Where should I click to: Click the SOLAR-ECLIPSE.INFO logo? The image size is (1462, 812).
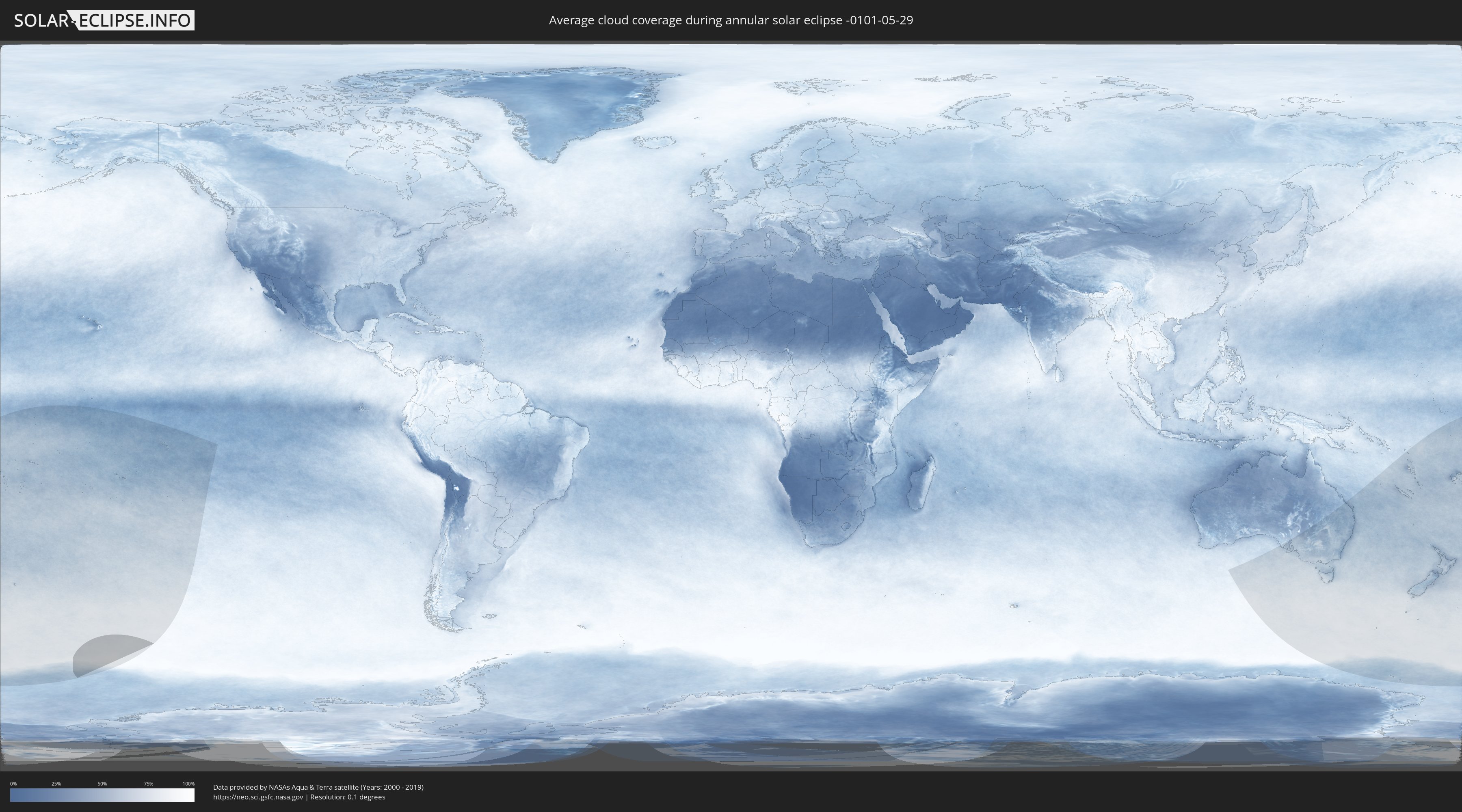tap(104, 20)
